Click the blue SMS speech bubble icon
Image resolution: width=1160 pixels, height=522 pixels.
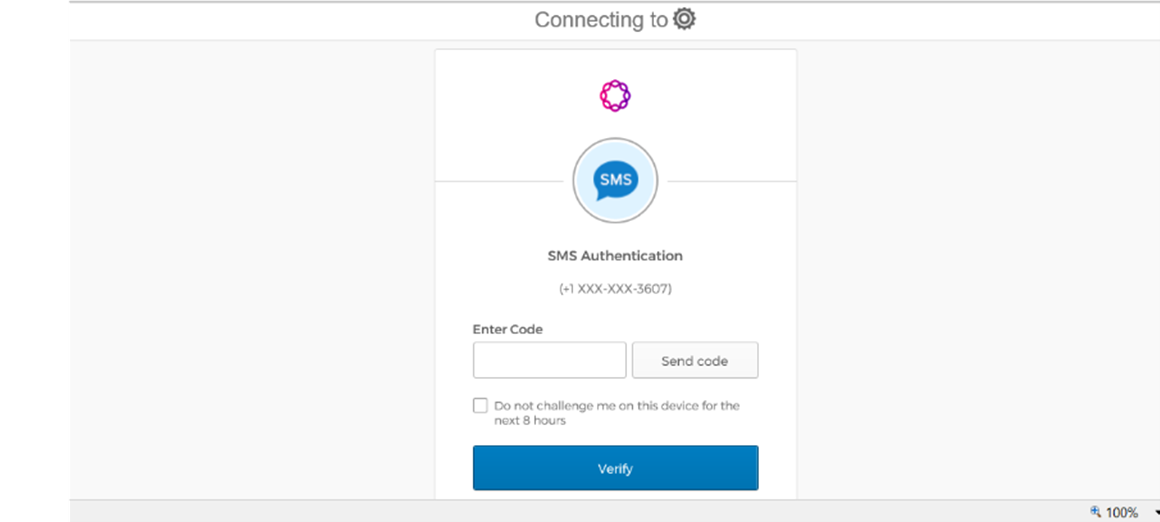coord(615,181)
